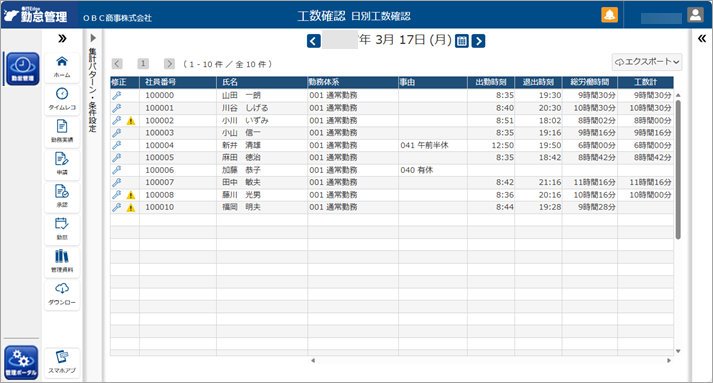
Task: Sort by 工数計 column header
Action: (x=646, y=82)
